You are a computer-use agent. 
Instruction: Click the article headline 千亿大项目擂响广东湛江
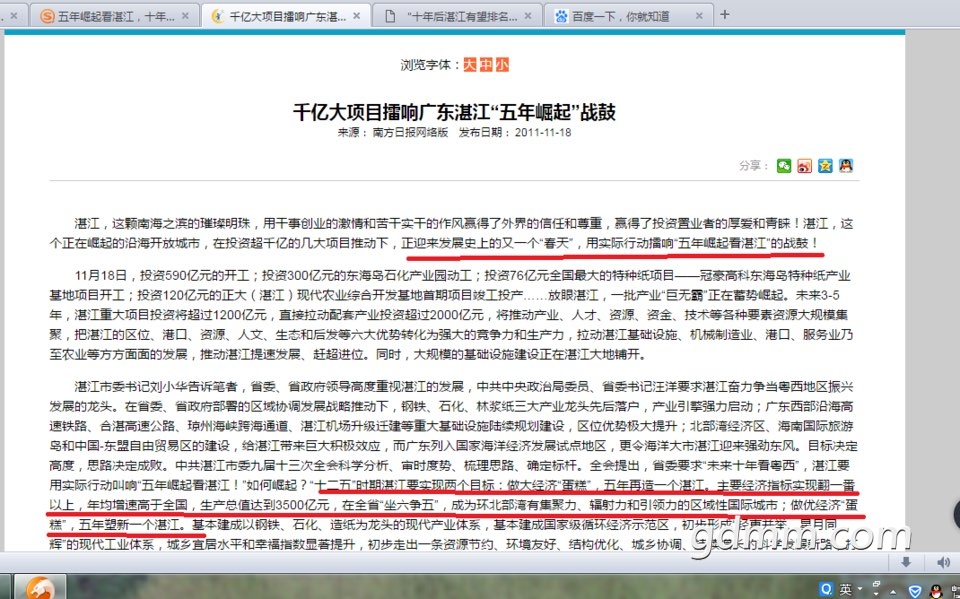point(454,111)
